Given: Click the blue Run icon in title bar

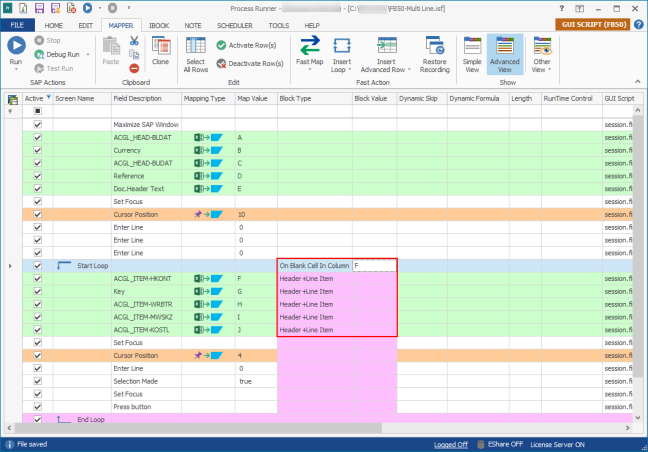Looking at the screenshot, I should pos(87,8).
